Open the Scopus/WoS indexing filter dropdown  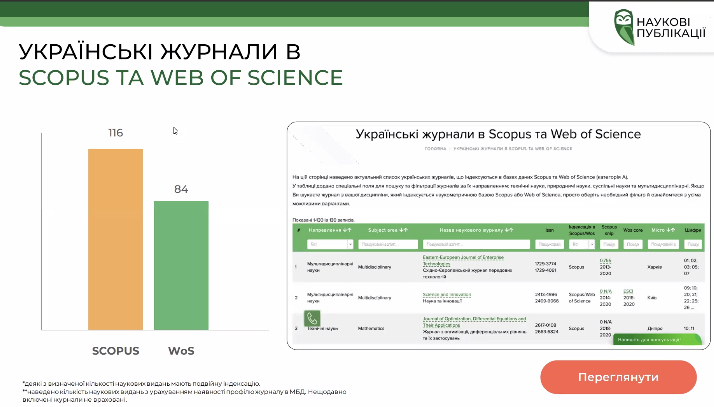[580, 243]
